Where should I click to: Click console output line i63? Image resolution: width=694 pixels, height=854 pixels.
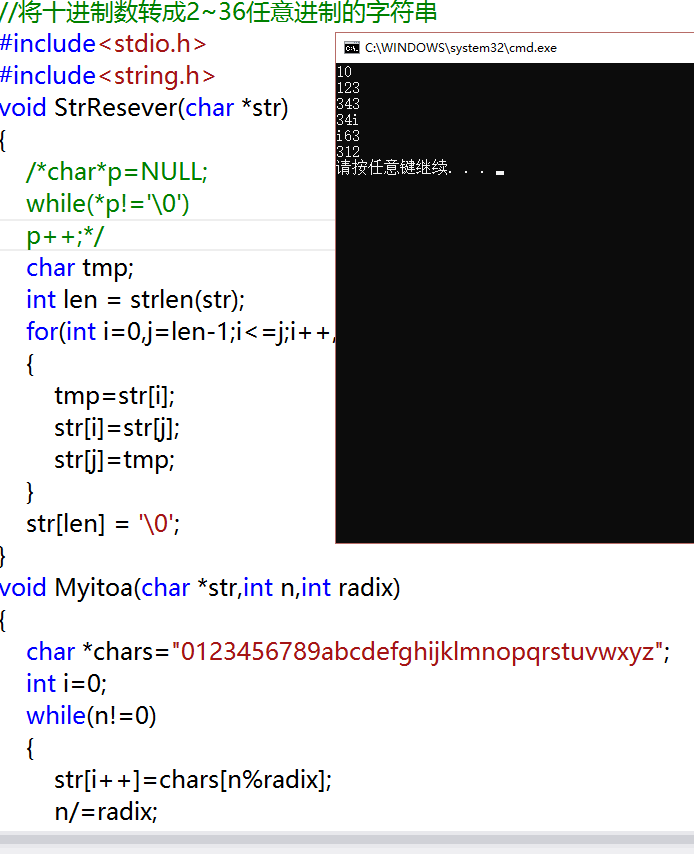348,136
